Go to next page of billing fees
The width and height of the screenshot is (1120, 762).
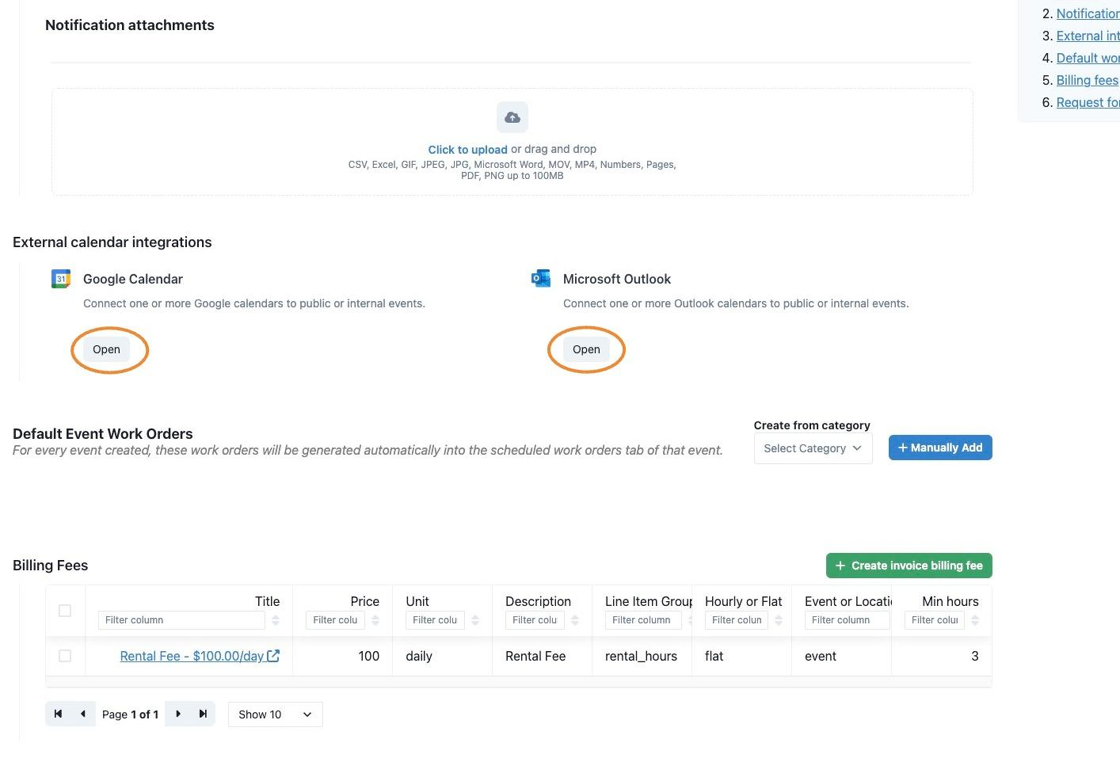pyautogui.click(x=178, y=713)
